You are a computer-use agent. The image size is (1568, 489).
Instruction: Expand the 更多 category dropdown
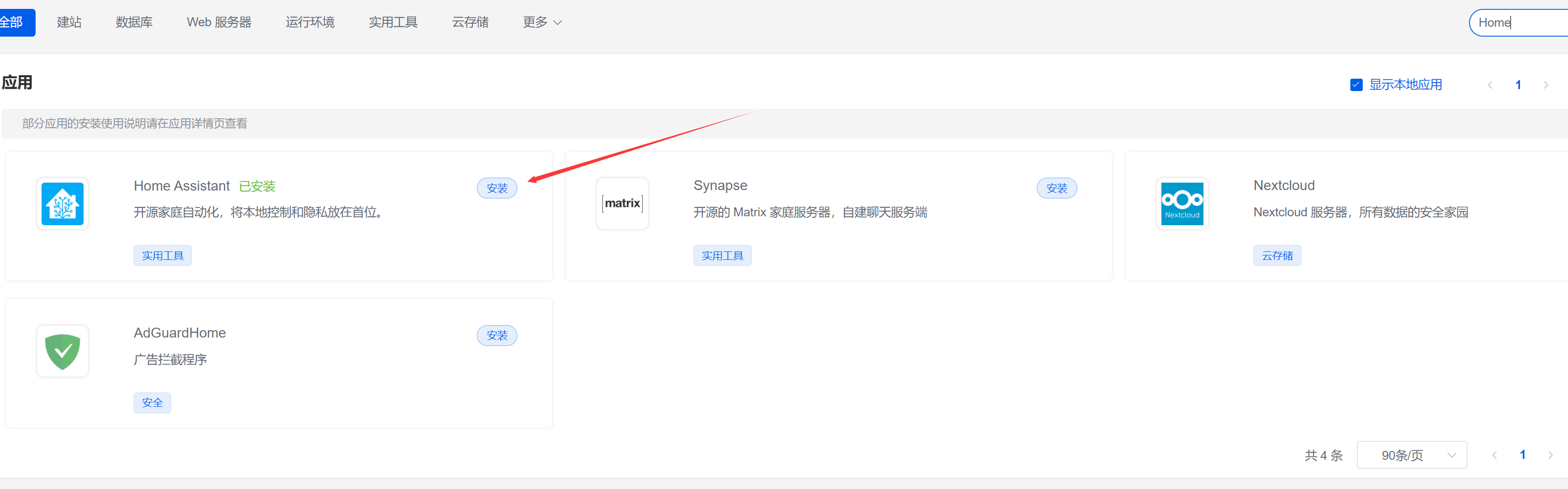coord(542,23)
